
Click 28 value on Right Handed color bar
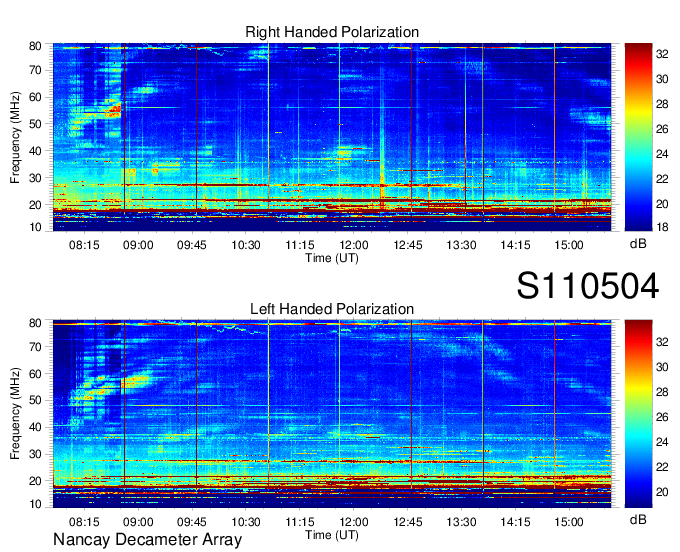(x=662, y=104)
